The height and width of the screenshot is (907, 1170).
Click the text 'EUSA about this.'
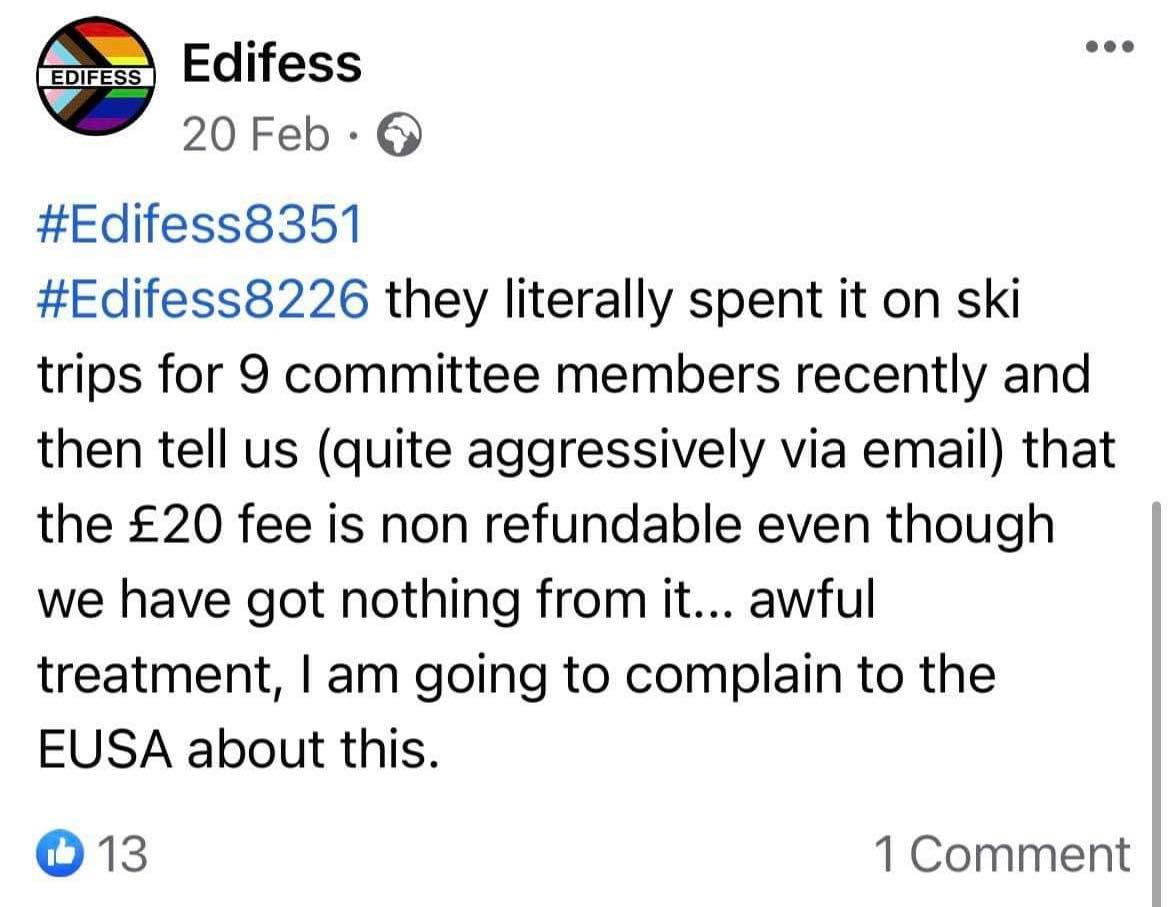tap(238, 749)
